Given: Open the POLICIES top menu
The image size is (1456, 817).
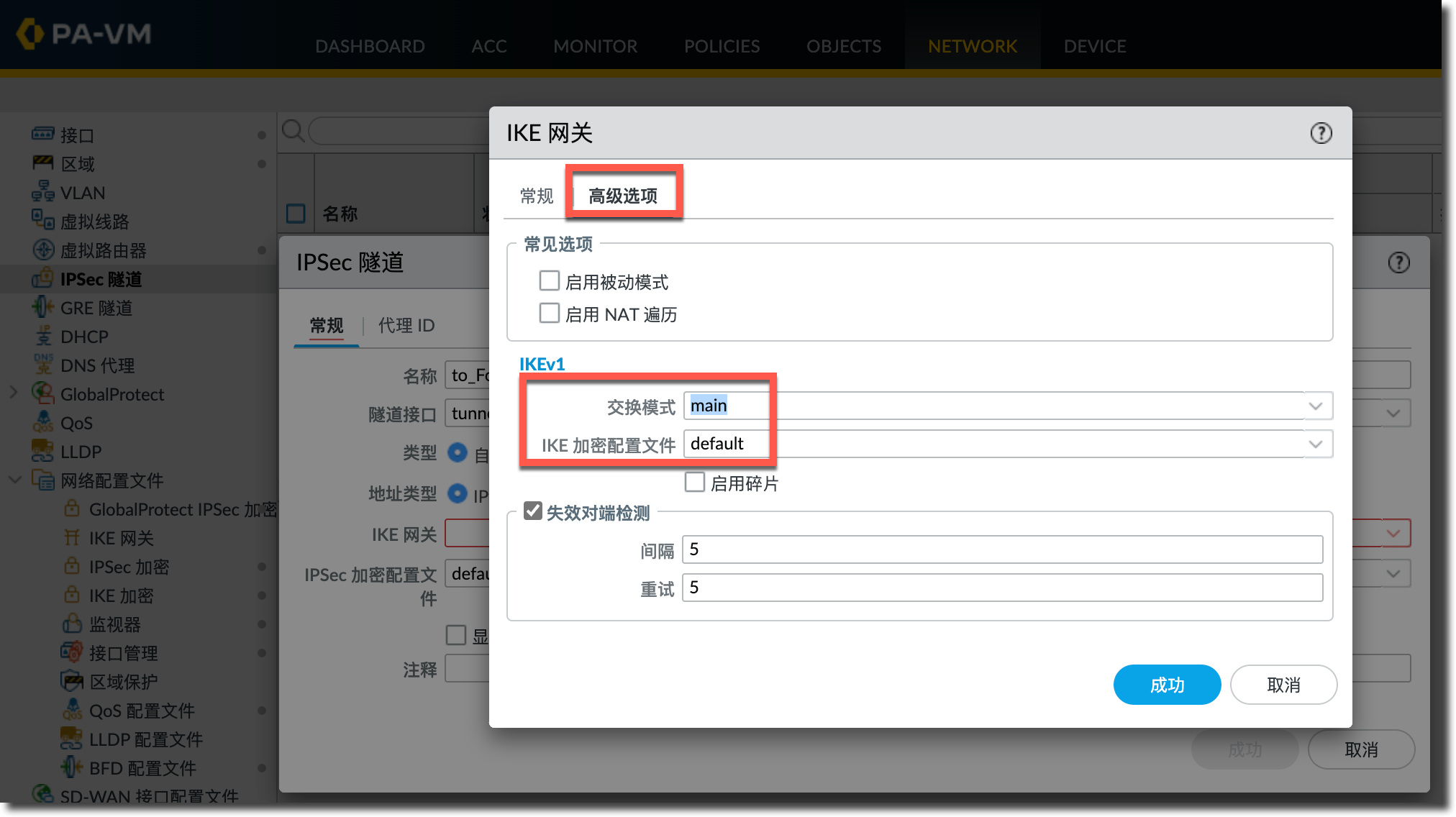Looking at the screenshot, I should click(x=722, y=46).
